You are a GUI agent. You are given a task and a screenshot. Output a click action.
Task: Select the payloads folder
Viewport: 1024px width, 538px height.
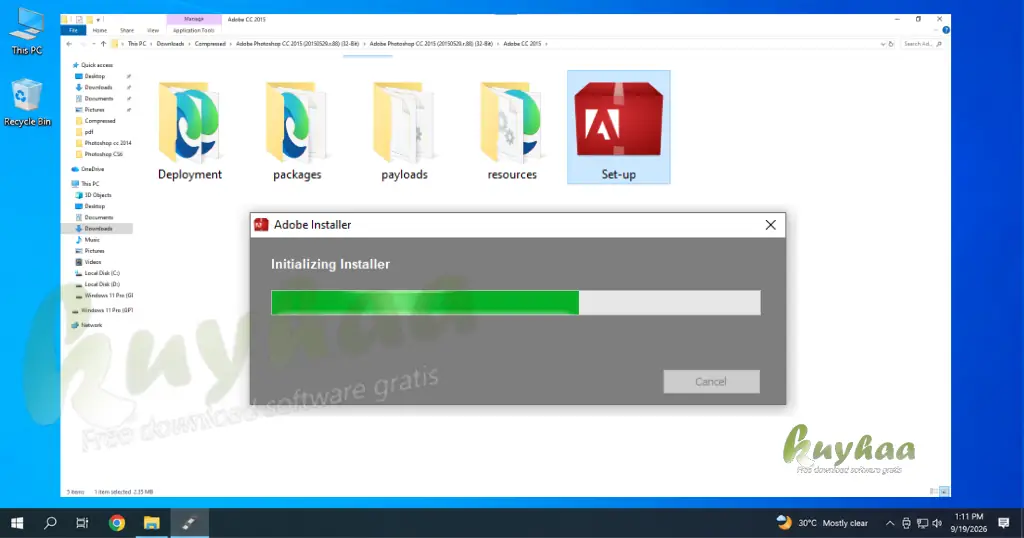point(404,131)
